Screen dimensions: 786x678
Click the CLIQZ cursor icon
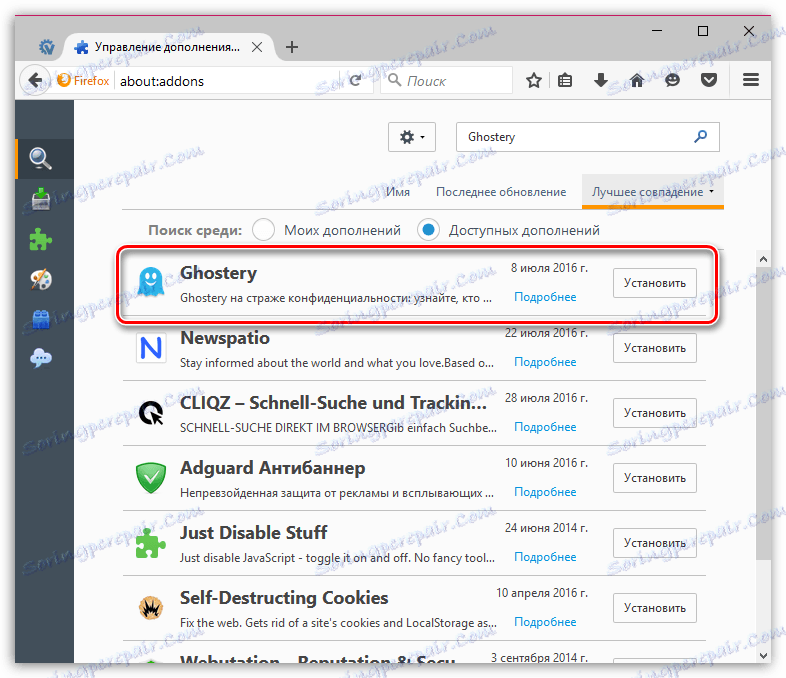tap(150, 412)
